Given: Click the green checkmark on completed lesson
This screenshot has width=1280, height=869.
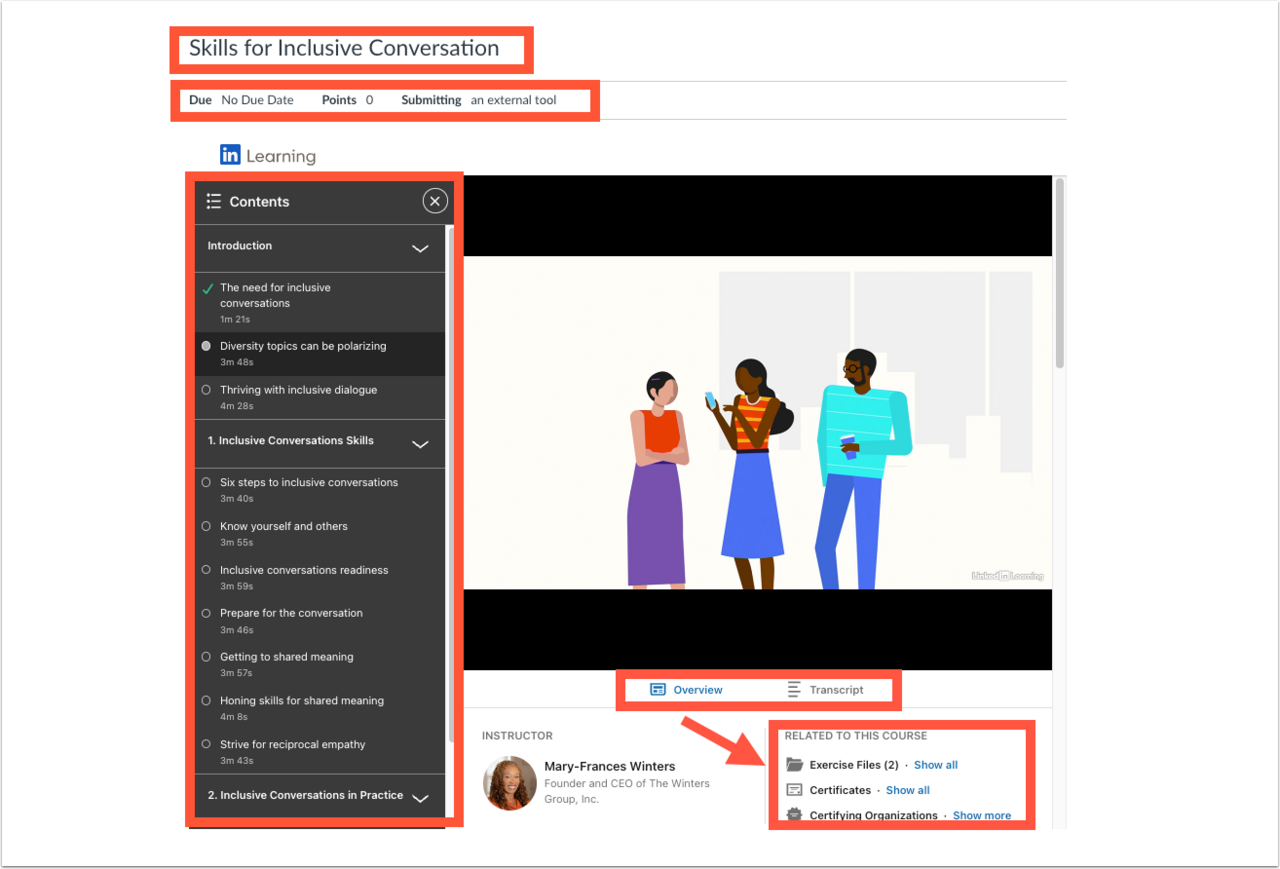Looking at the screenshot, I should click(206, 288).
